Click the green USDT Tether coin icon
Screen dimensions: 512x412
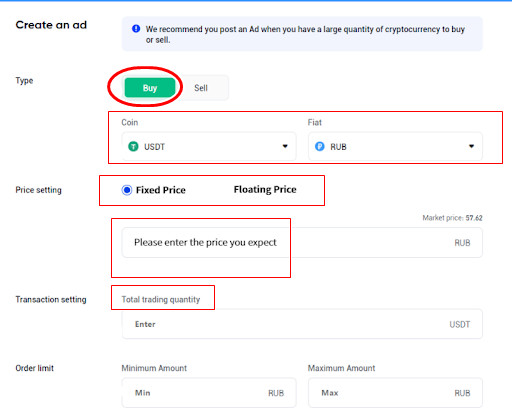click(133, 146)
